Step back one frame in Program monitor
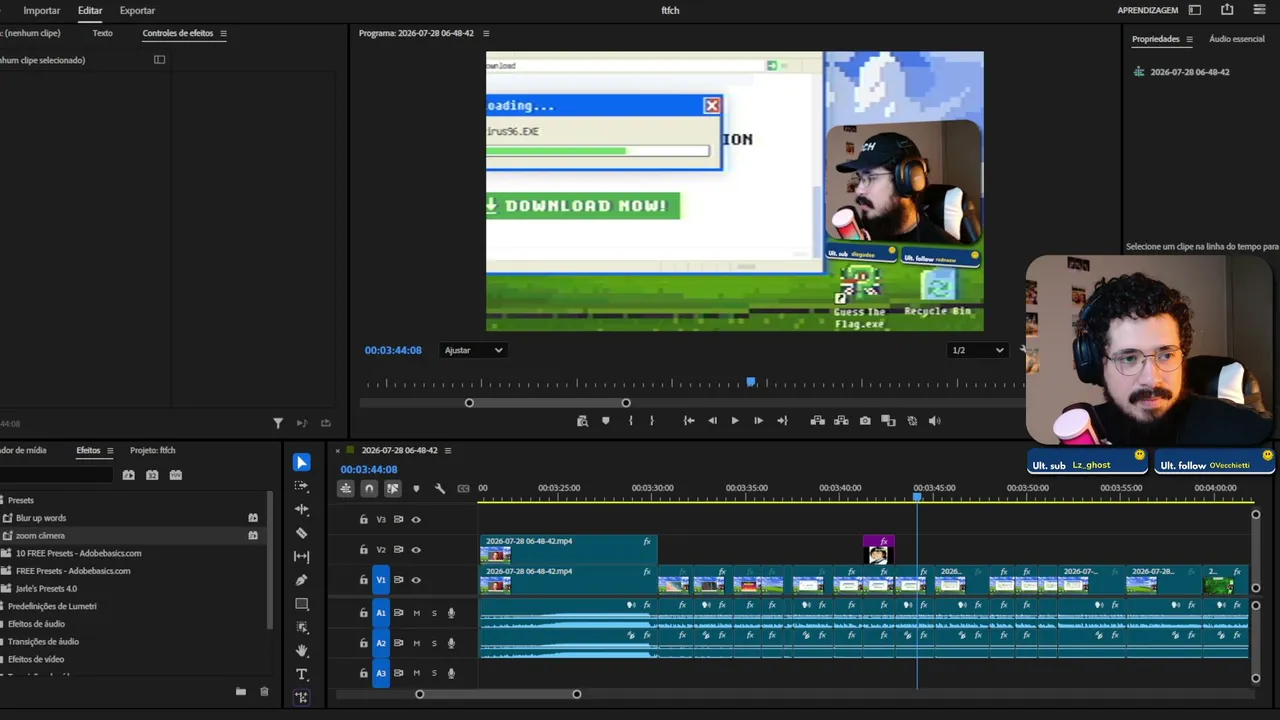Image resolution: width=1280 pixels, height=720 pixels. click(712, 421)
